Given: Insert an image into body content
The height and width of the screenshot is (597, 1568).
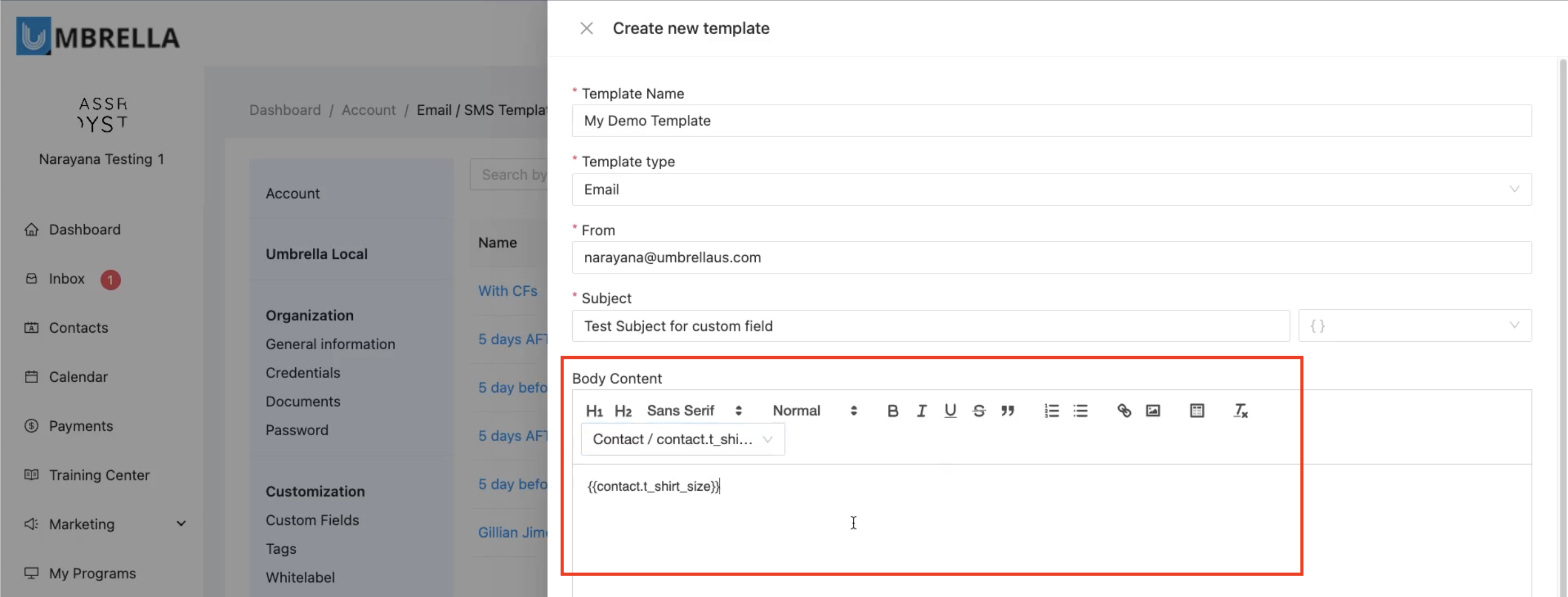Looking at the screenshot, I should [x=1153, y=411].
